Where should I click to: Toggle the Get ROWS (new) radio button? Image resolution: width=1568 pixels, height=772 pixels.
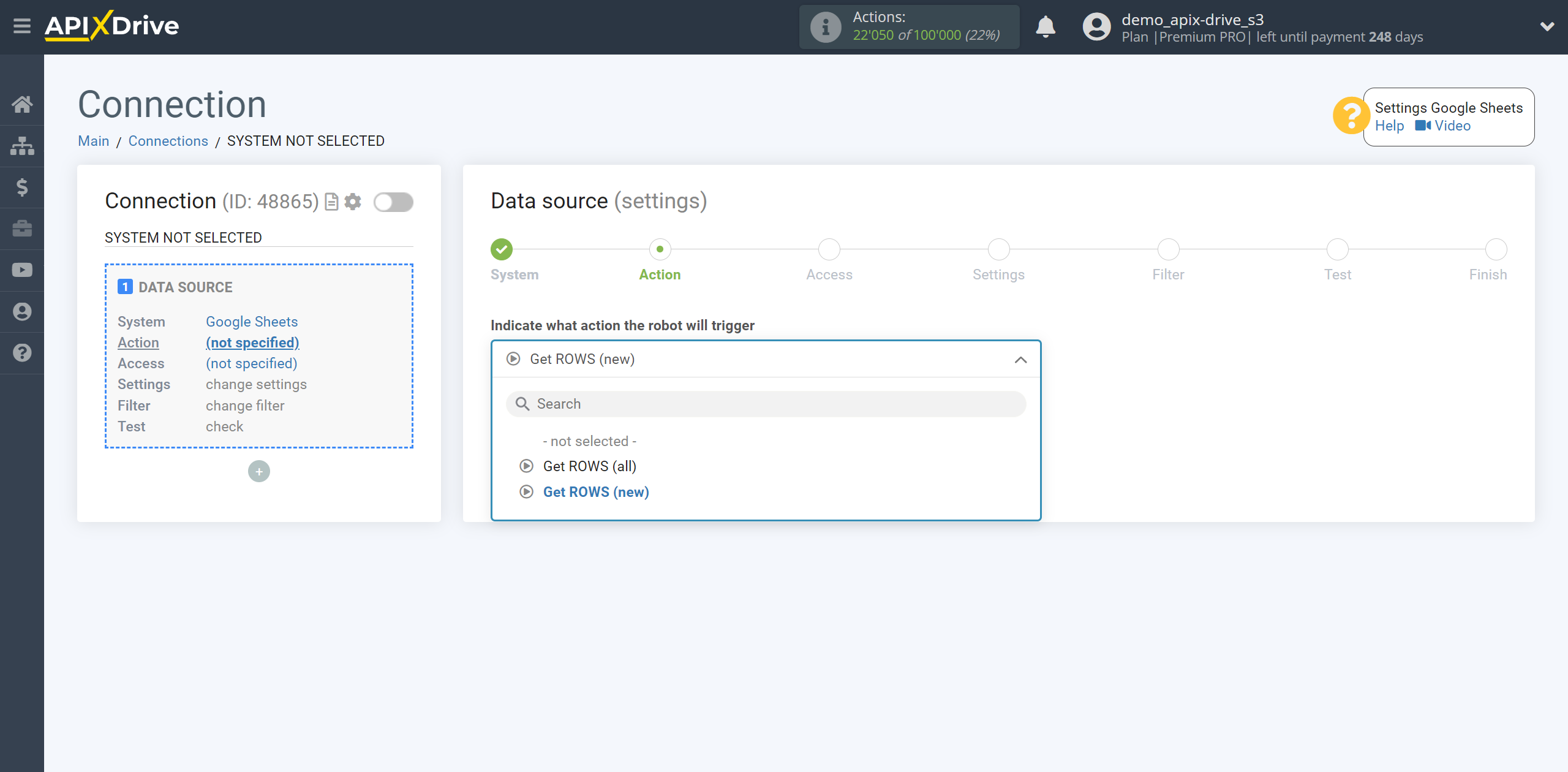pos(526,491)
